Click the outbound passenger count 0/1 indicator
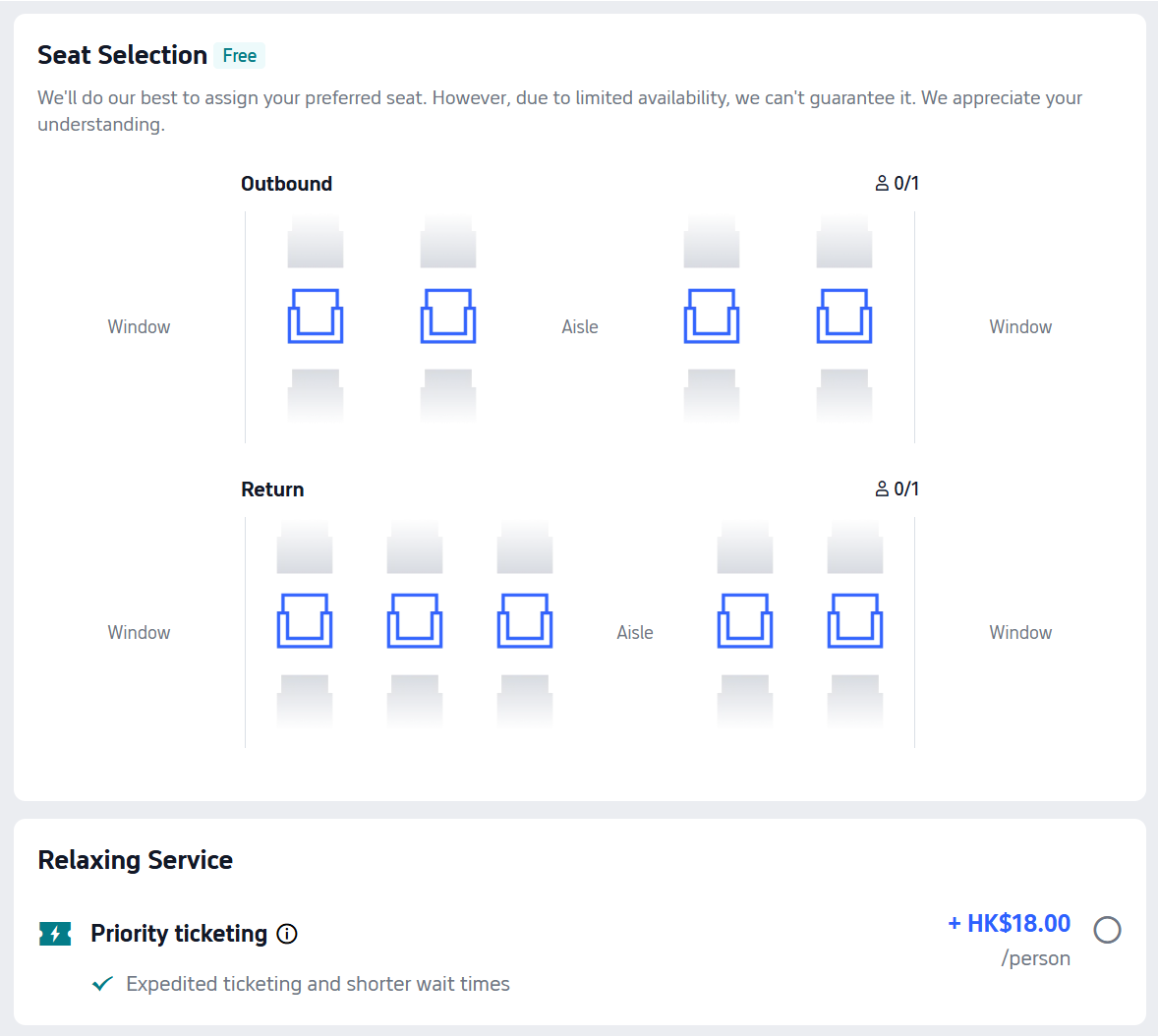This screenshot has height=1036, width=1158. point(897,184)
